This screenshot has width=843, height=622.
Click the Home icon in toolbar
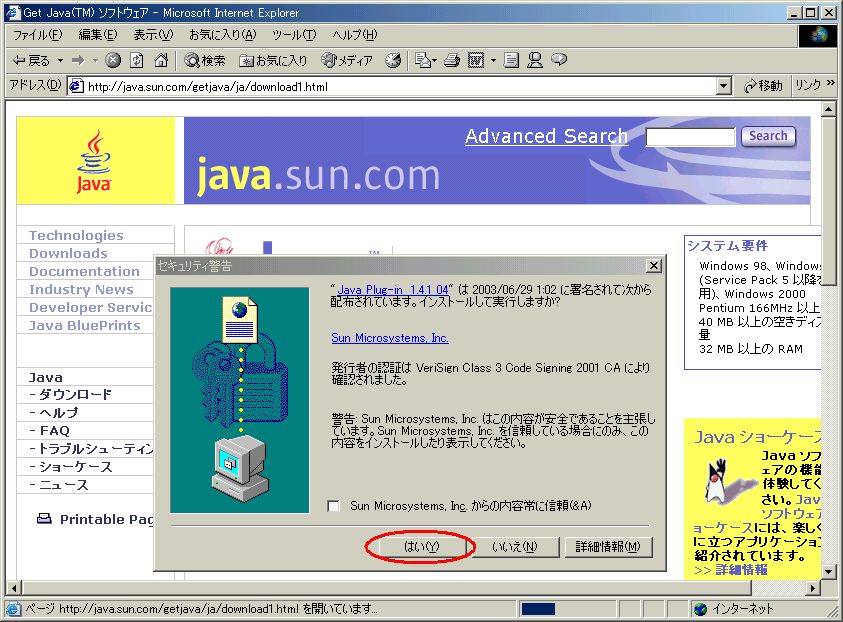tap(161, 60)
